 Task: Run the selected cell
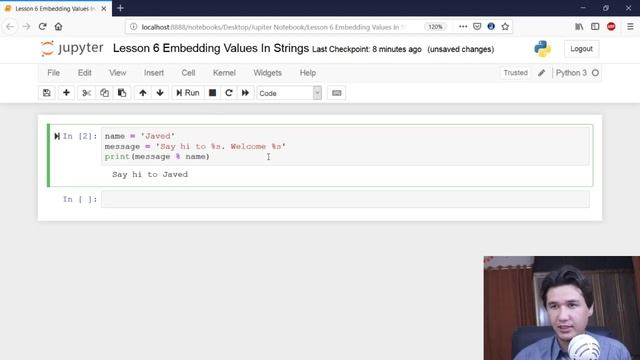pos(188,93)
